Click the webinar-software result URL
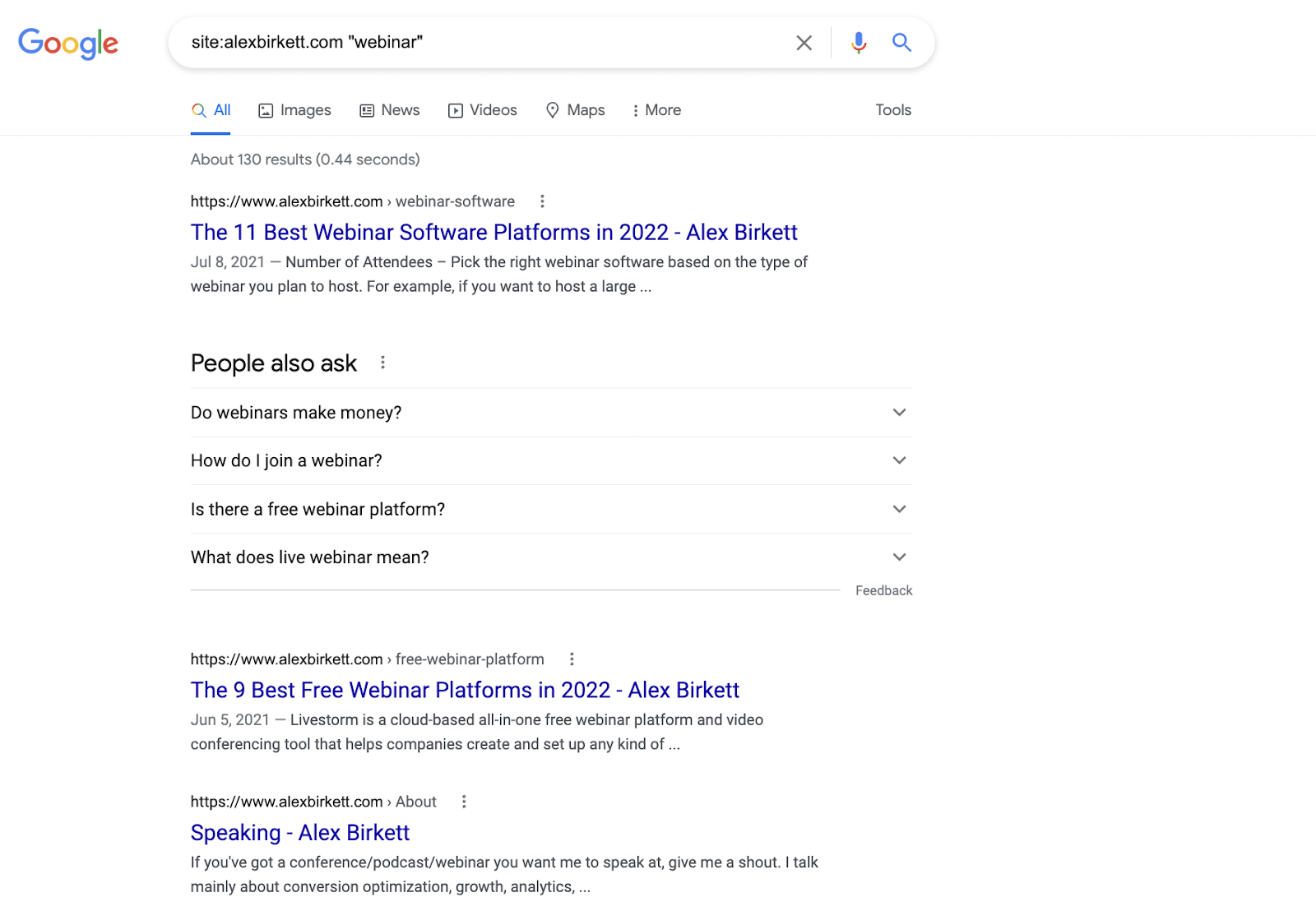The image size is (1316, 920). click(x=353, y=201)
